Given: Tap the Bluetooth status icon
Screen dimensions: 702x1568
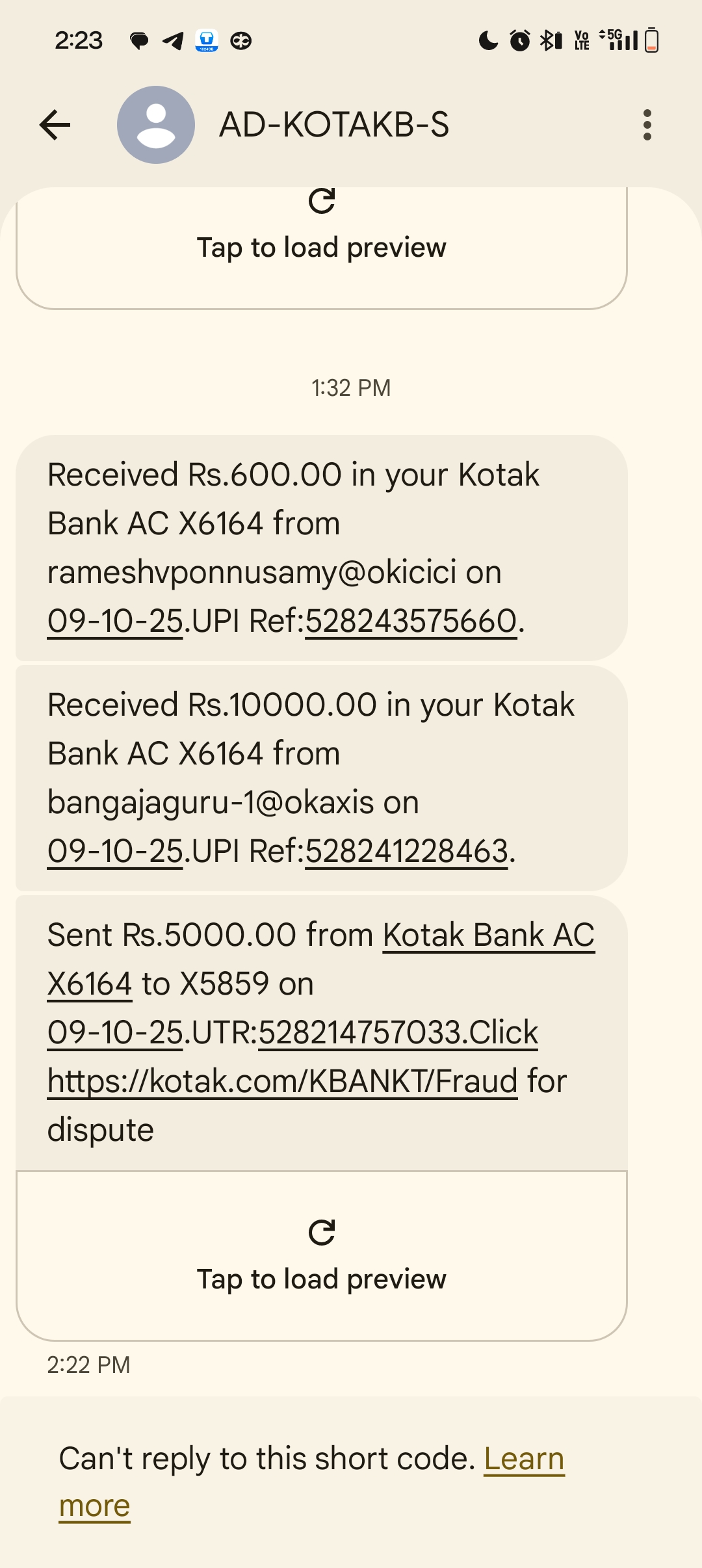Looking at the screenshot, I should coord(551,41).
